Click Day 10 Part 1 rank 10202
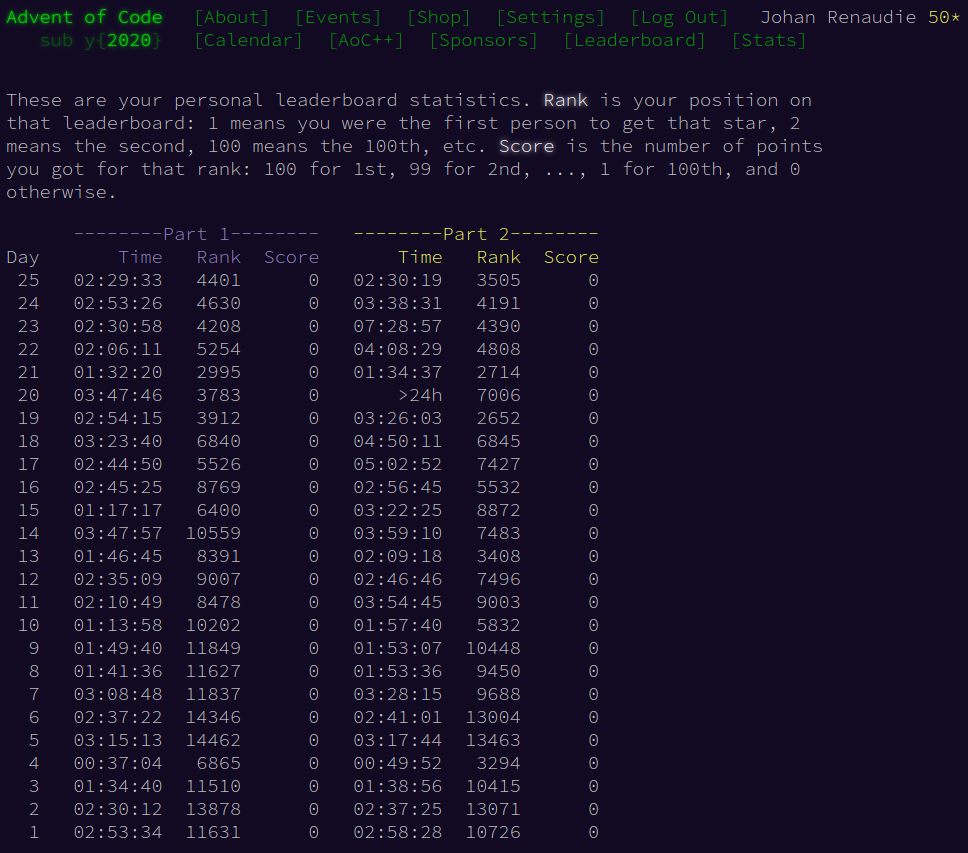968x853 pixels. click(213, 625)
